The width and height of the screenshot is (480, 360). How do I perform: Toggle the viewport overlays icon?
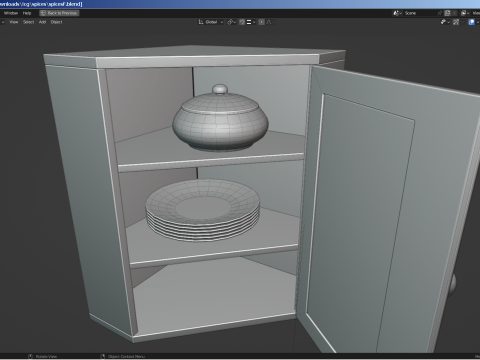pyautogui.click(x=471, y=22)
